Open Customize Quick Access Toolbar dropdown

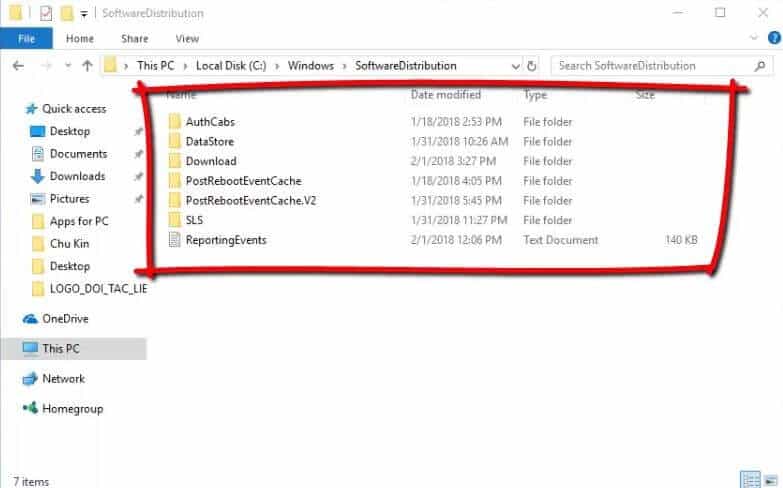coord(84,14)
